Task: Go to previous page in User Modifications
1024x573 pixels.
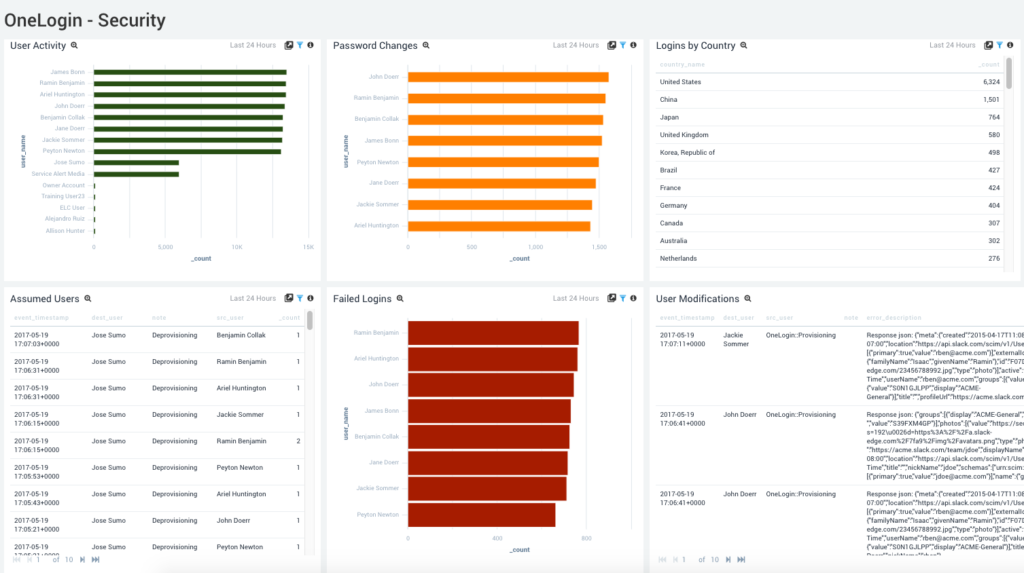Action: coord(675,559)
